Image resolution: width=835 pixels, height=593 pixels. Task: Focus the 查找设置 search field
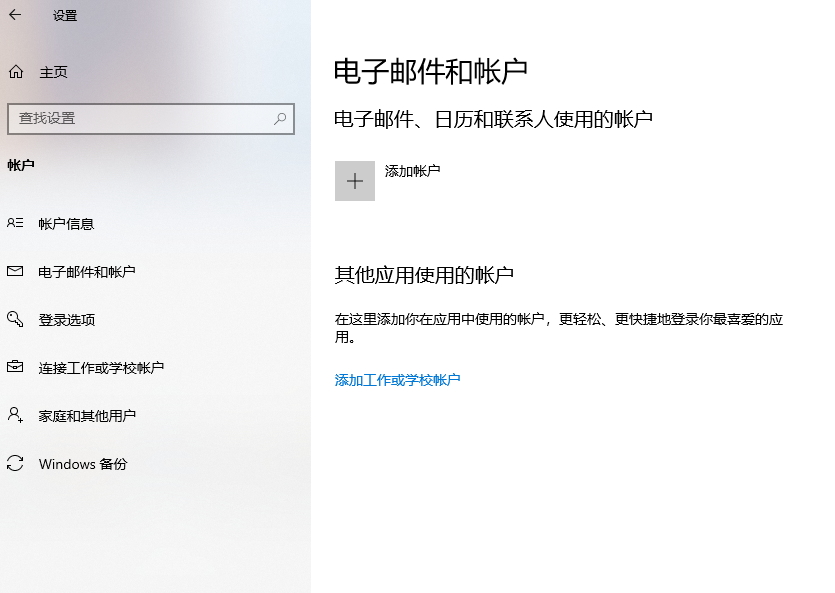click(x=151, y=119)
